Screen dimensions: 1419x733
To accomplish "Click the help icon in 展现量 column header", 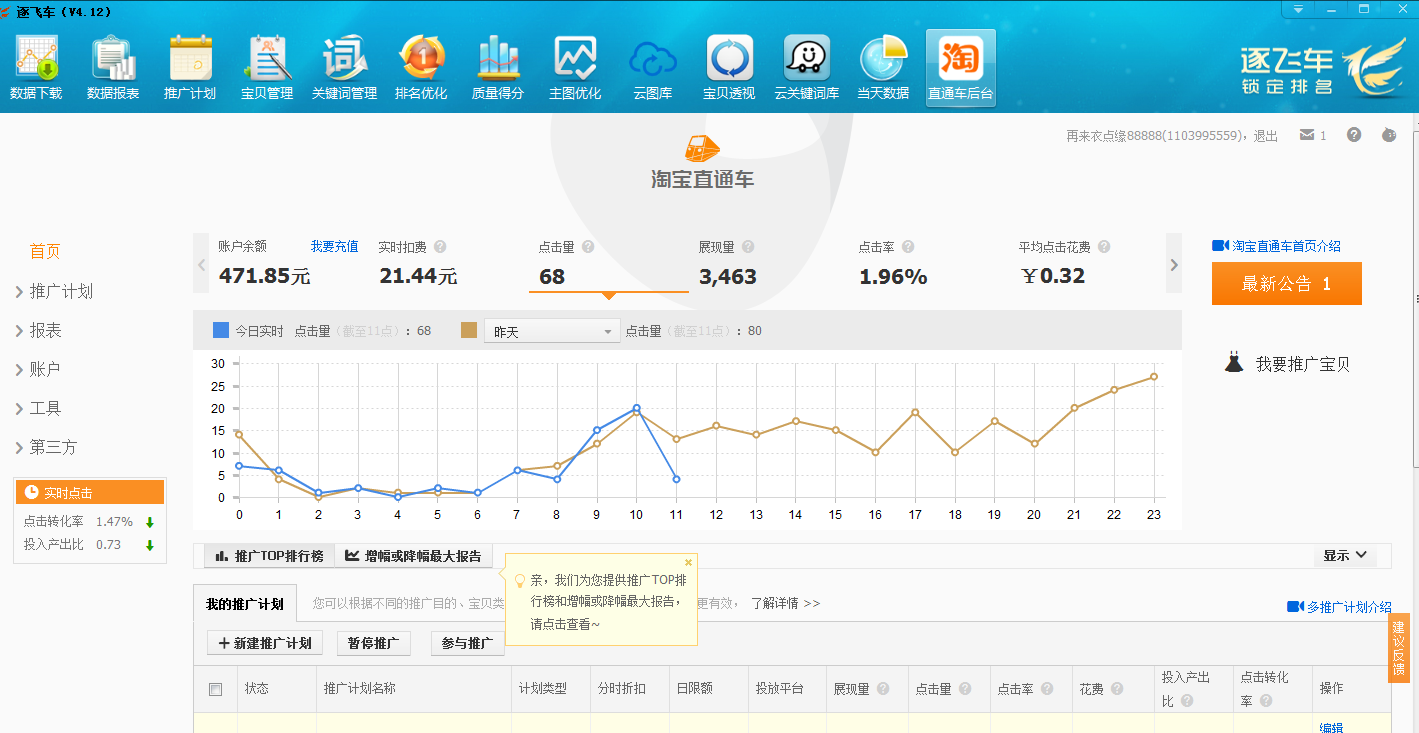I will 883,689.
